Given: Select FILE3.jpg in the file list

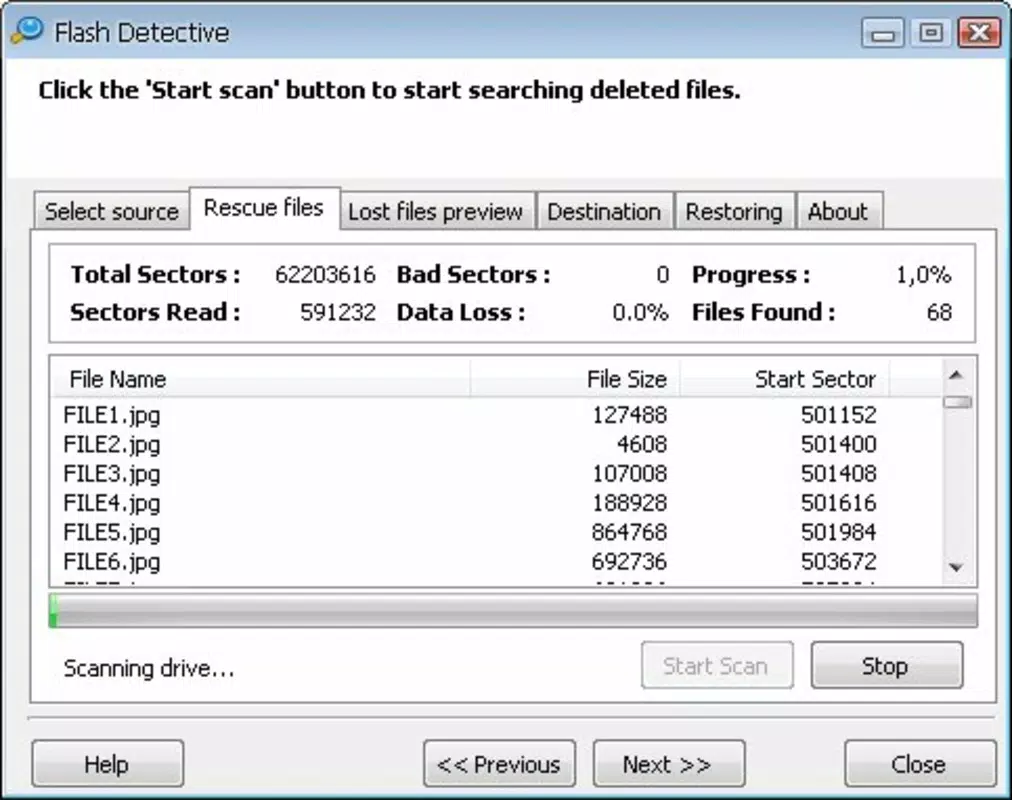Looking at the screenshot, I should (x=112, y=474).
